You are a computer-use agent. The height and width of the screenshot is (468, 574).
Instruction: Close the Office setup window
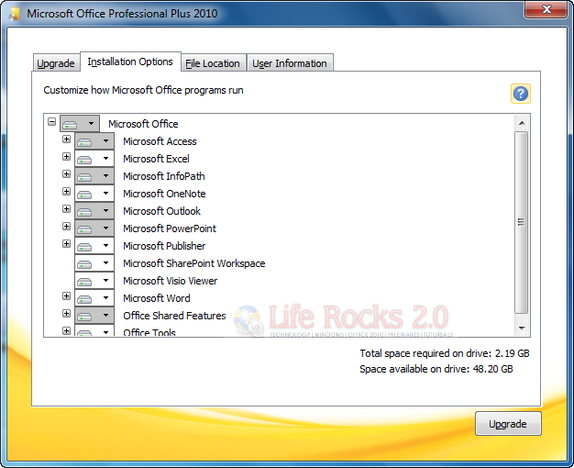[x=545, y=10]
